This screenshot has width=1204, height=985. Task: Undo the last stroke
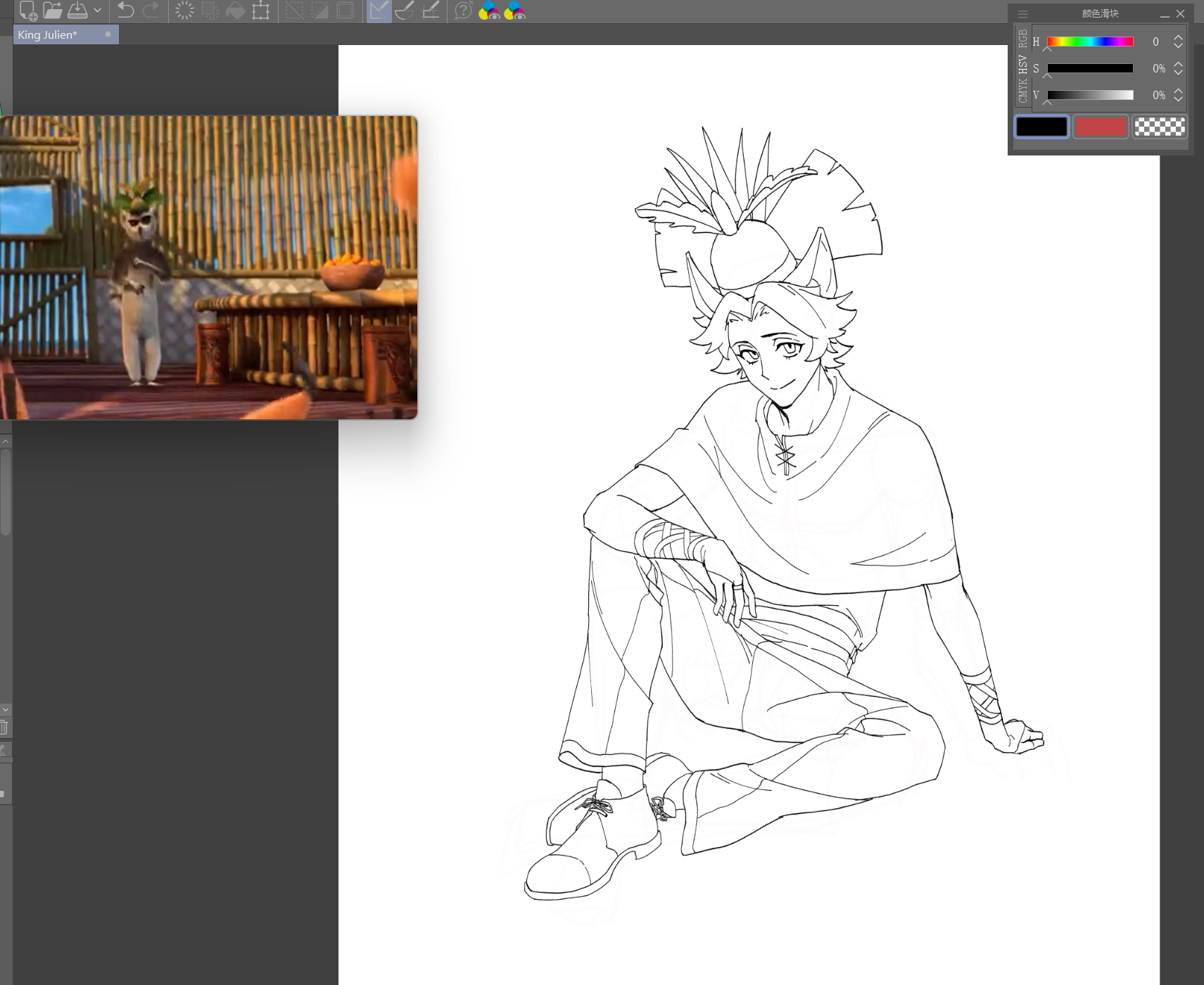click(x=125, y=11)
